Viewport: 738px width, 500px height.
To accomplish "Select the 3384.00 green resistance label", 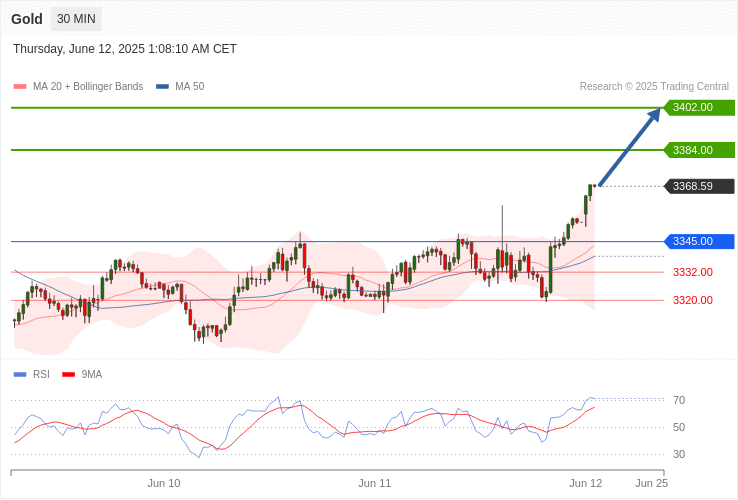I will (699, 150).
